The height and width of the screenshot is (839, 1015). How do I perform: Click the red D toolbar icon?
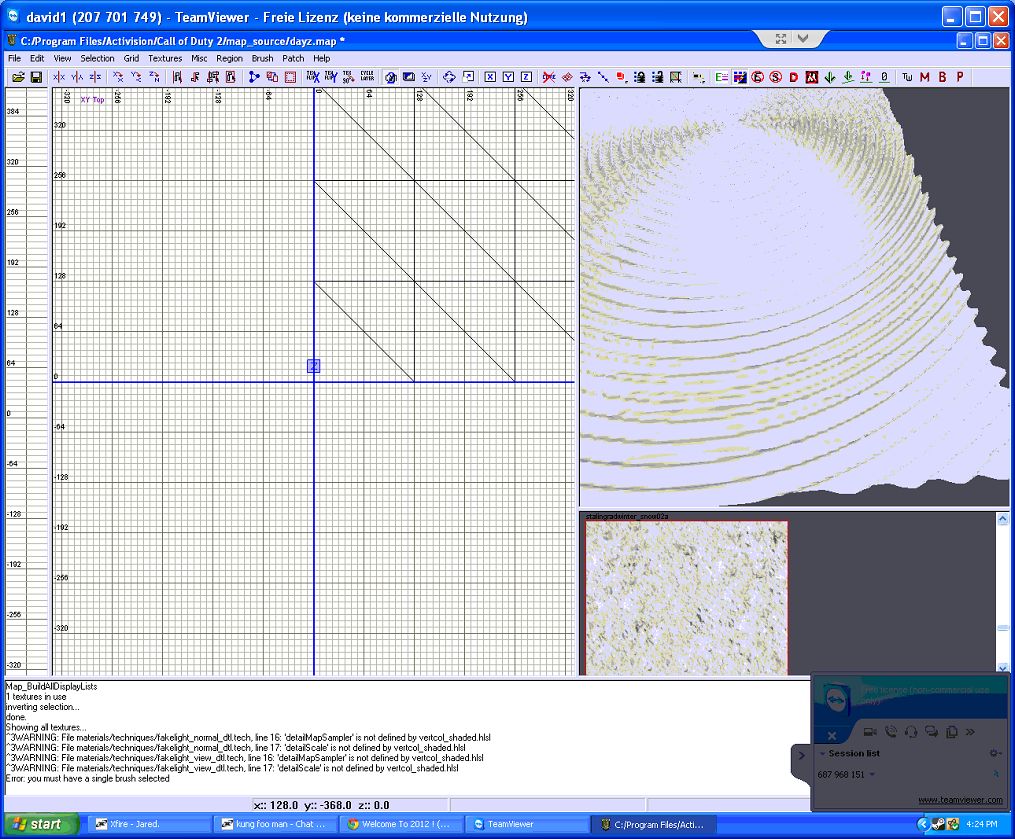794,77
